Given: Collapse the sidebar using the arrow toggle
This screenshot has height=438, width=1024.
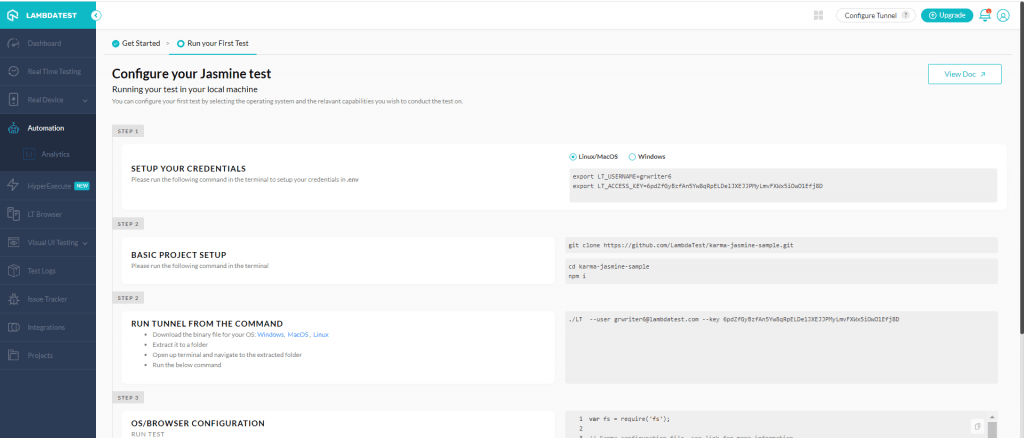Looking at the screenshot, I should pyautogui.click(x=95, y=15).
